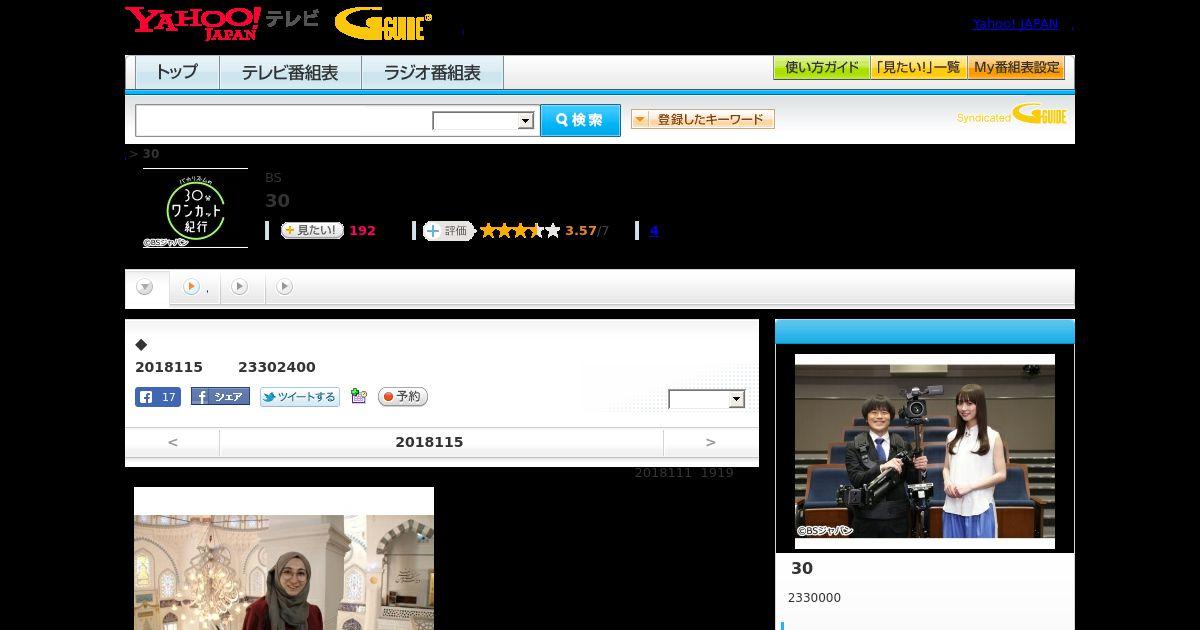The image size is (1200, 630).
Task: Go to next date with > arrow
Action: (x=711, y=442)
